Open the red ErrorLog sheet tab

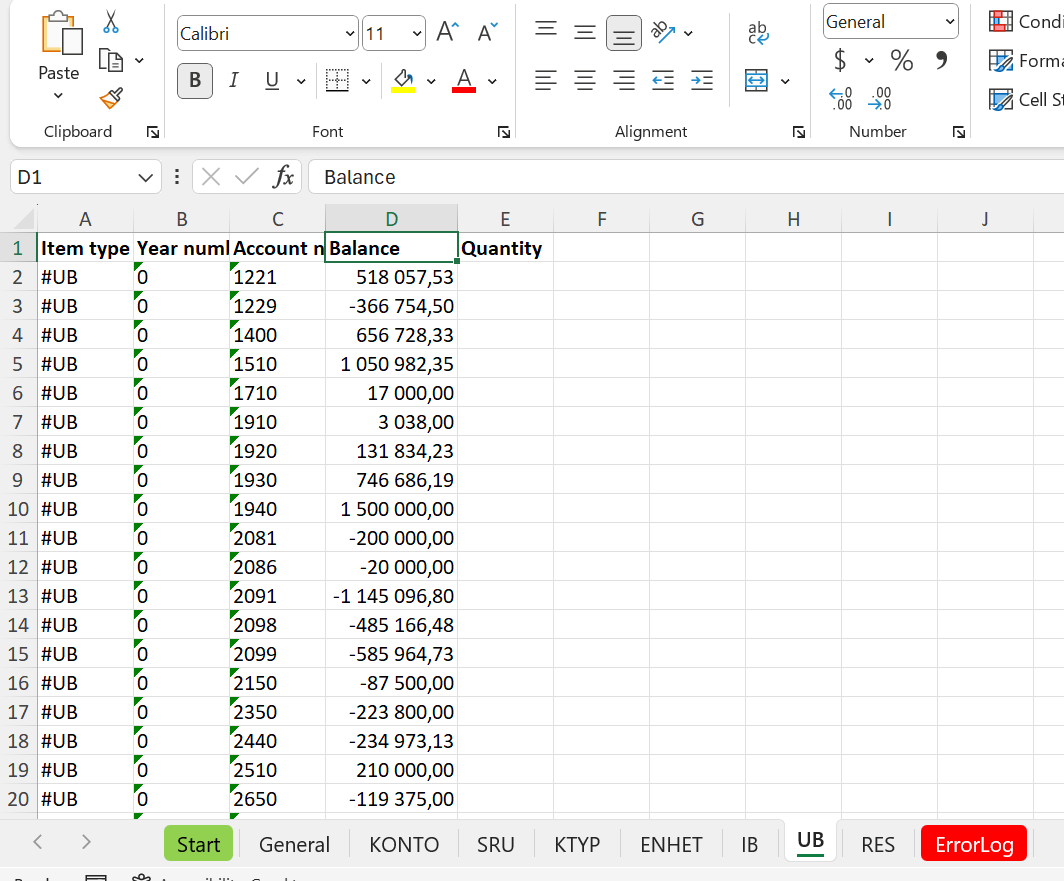pyautogui.click(x=974, y=844)
